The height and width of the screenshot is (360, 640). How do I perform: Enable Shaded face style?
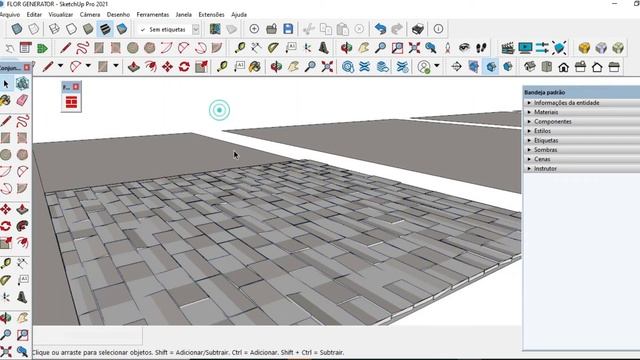point(88,29)
